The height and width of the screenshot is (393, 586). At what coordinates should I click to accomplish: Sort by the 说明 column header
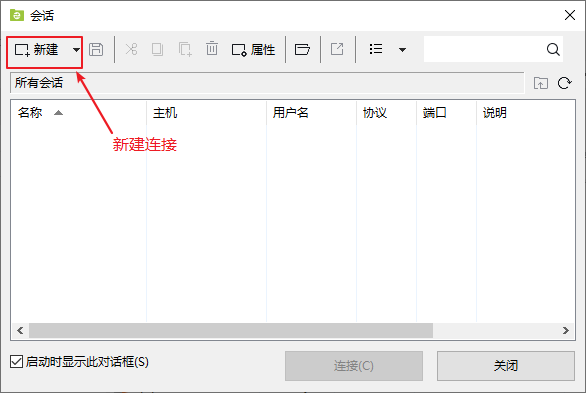pos(526,112)
